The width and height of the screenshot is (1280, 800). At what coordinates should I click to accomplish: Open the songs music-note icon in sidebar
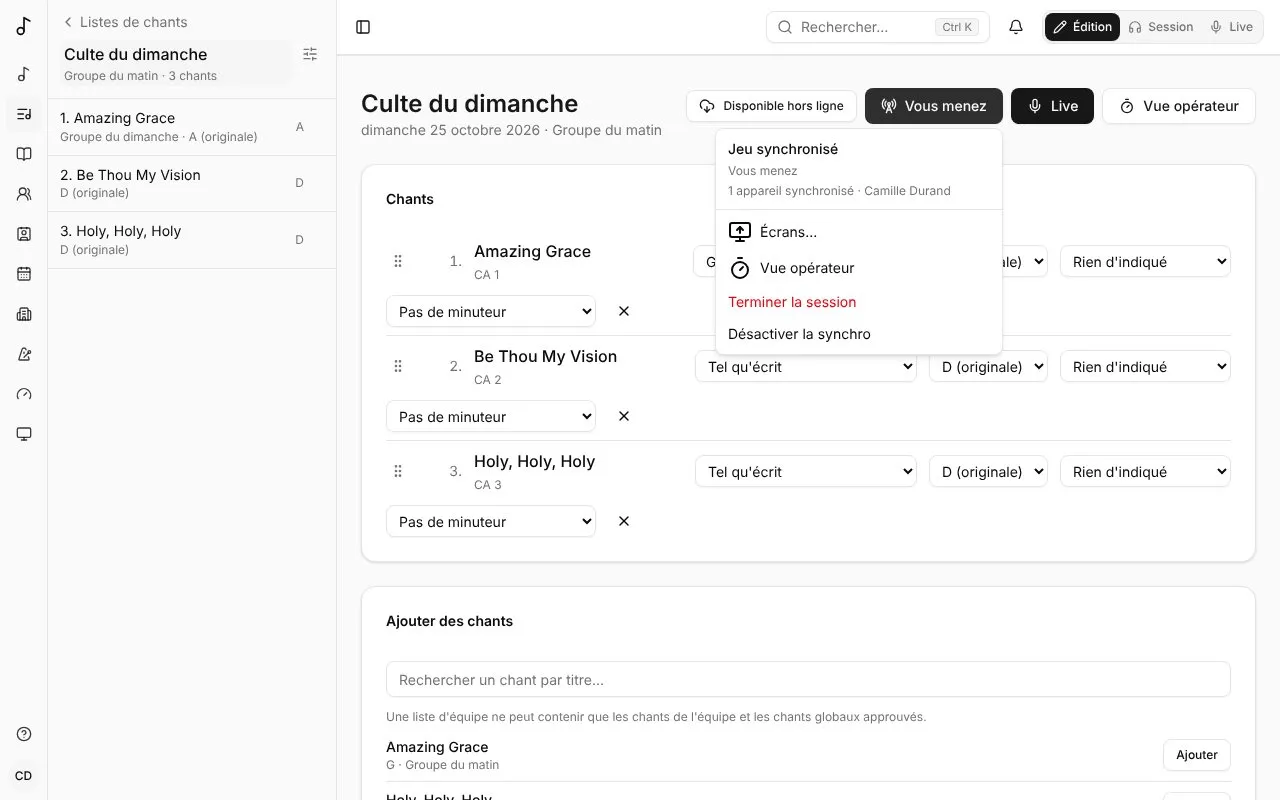click(x=24, y=74)
